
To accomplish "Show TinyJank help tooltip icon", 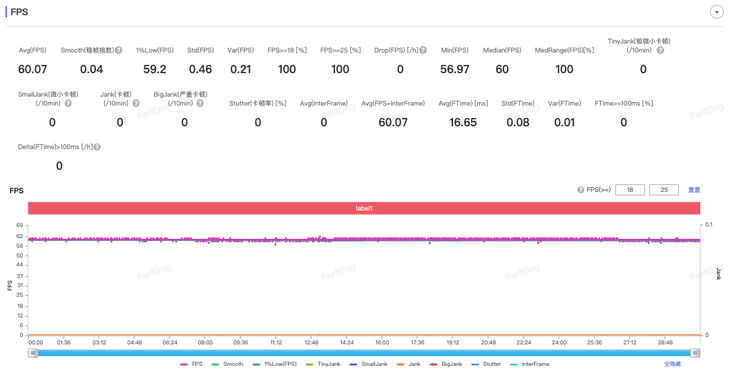I will click(x=660, y=50).
